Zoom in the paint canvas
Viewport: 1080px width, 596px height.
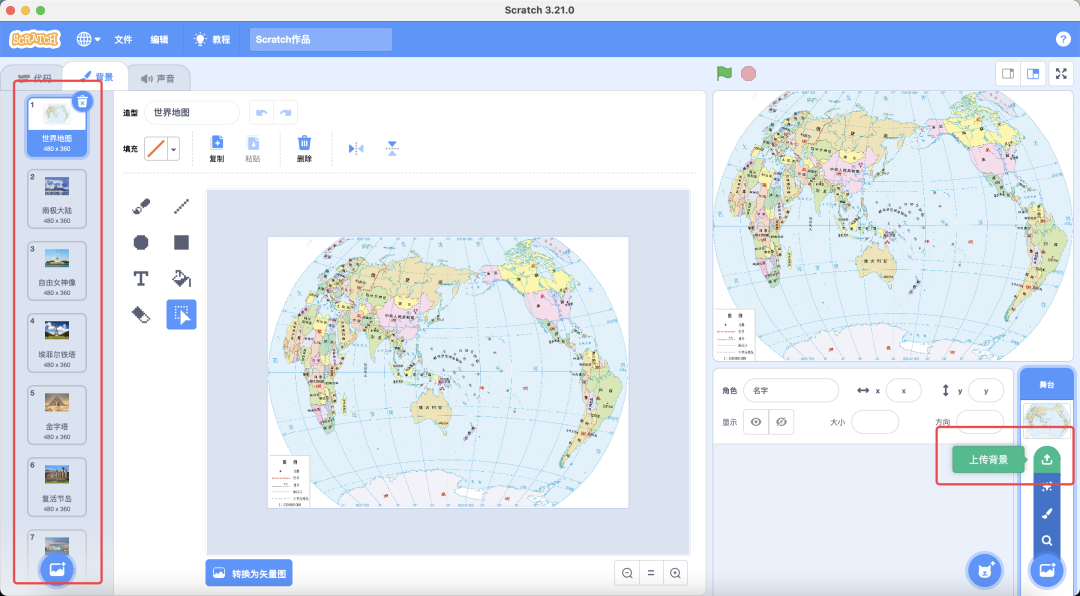(675, 573)
